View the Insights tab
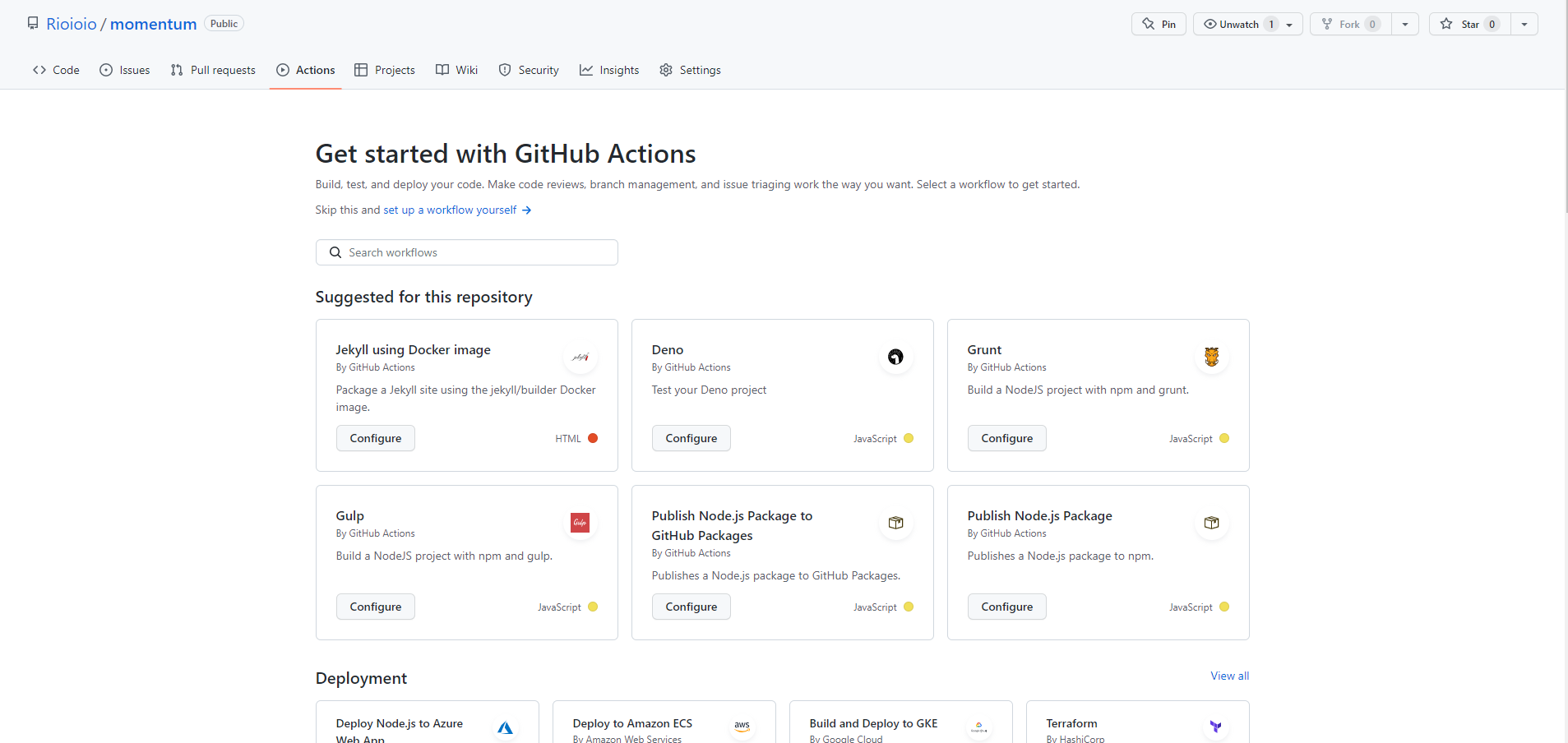1568x743 pixels. click(609, 70)
